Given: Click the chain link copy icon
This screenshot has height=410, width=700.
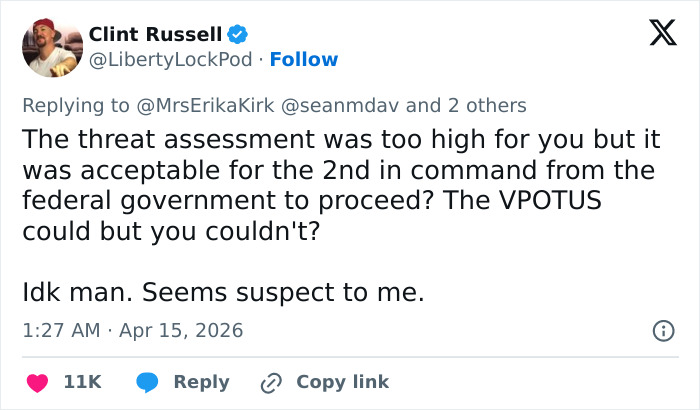Looking at the screenshot, I should (270, 382).
